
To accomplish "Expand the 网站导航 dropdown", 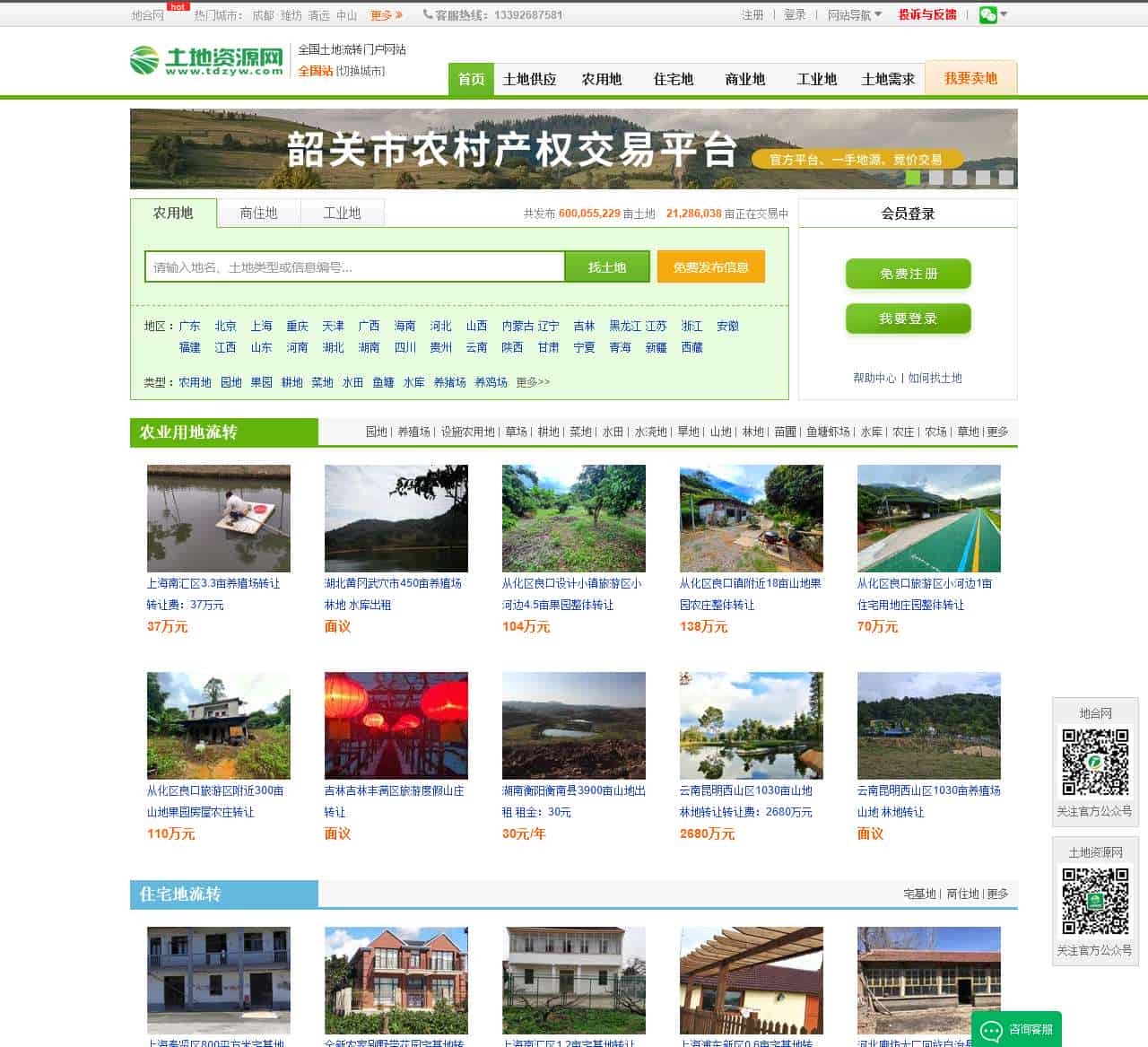I will coord(855,14).
